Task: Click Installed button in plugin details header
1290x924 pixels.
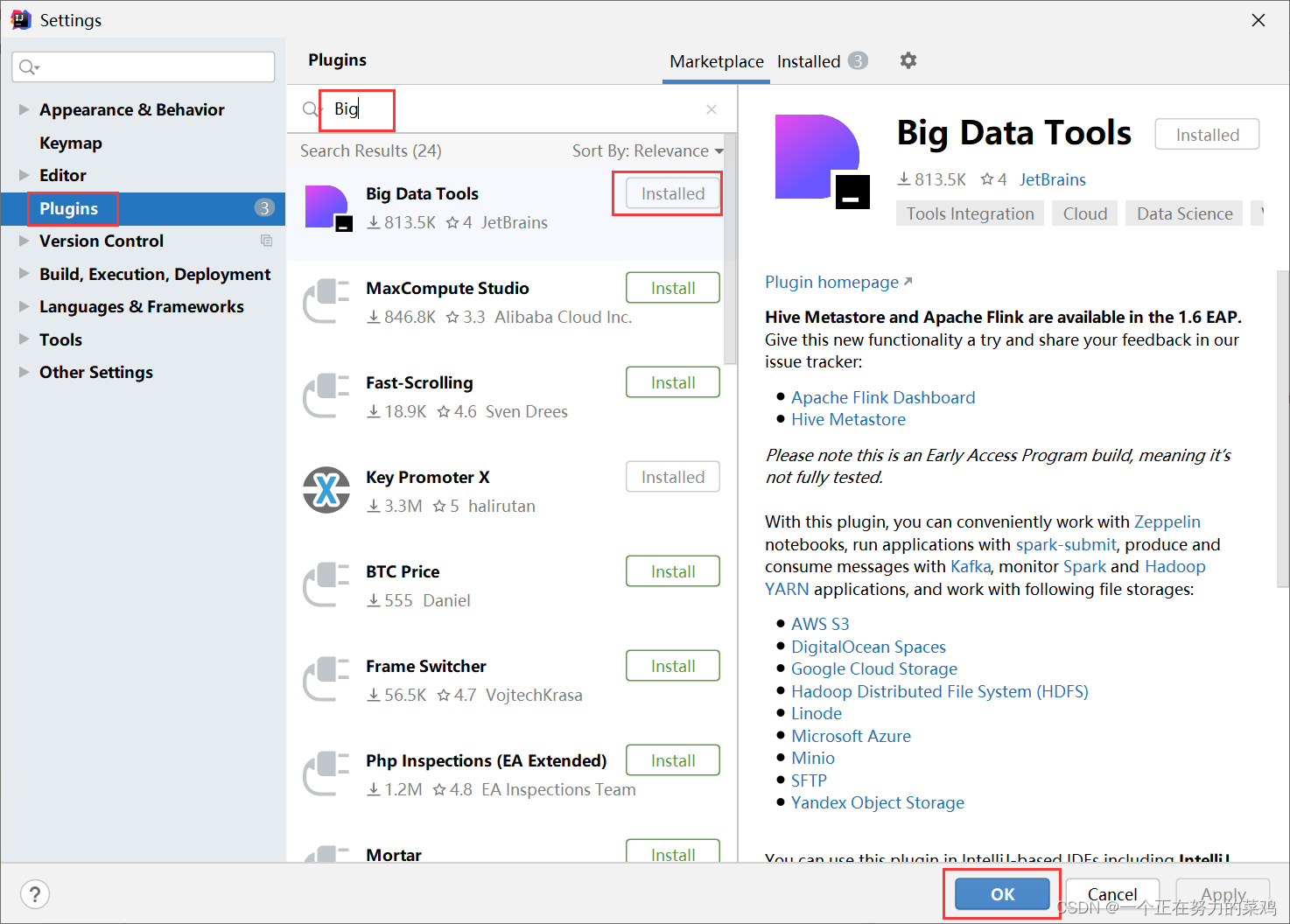Action: tap(1207, 135)
